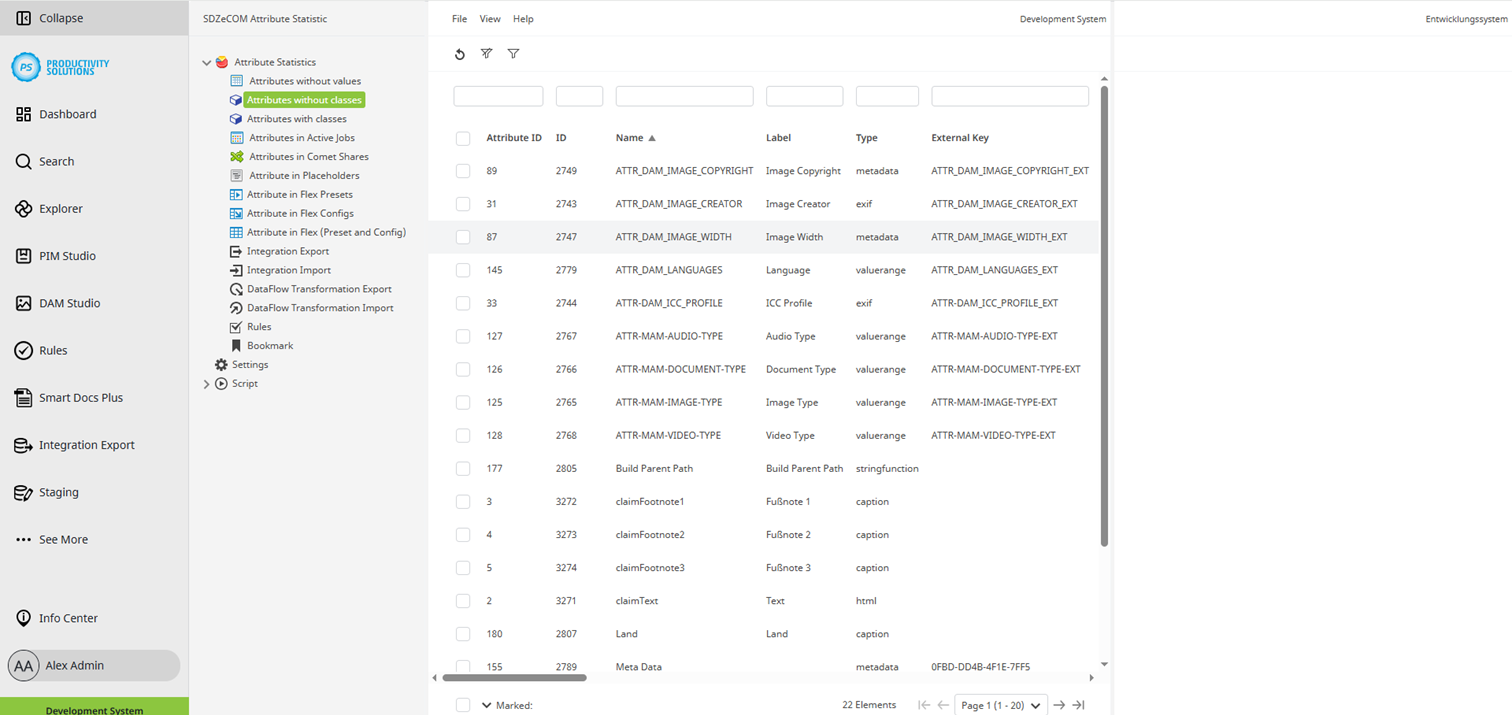The height and width of the screenshot is (715, 1512).
Task: Select Attributes with classes in the tree
Action: point(297,118)
